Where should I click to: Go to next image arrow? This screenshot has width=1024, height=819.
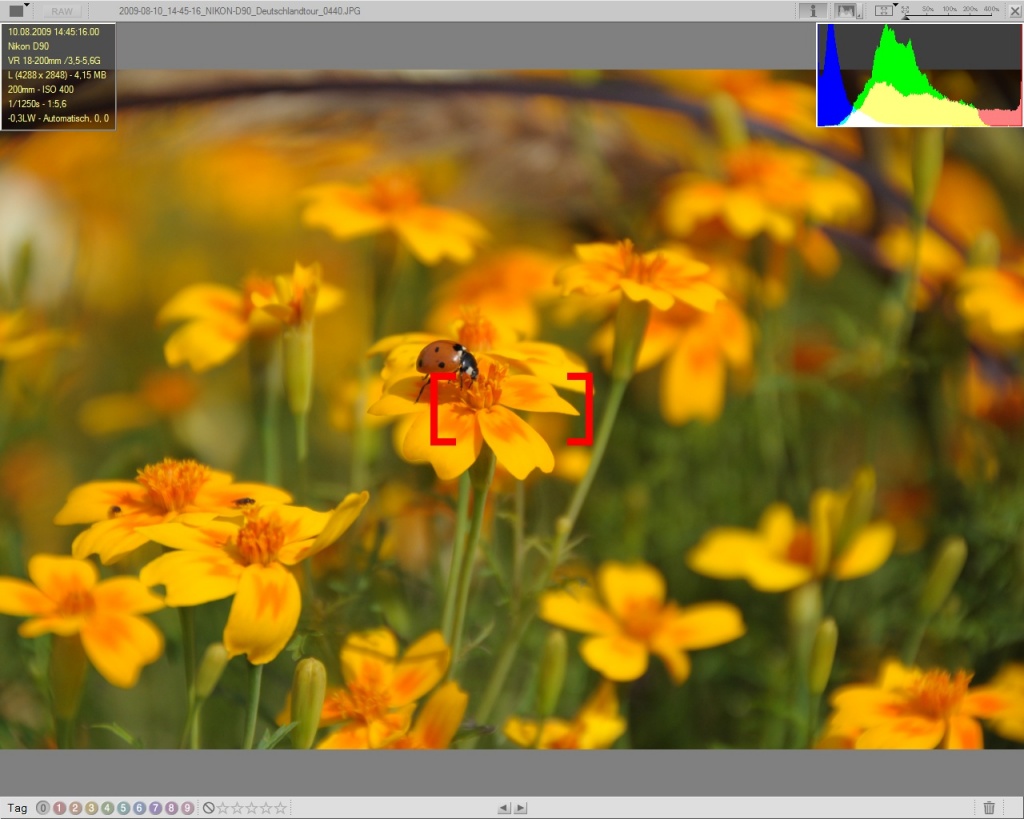click(520, 808)
